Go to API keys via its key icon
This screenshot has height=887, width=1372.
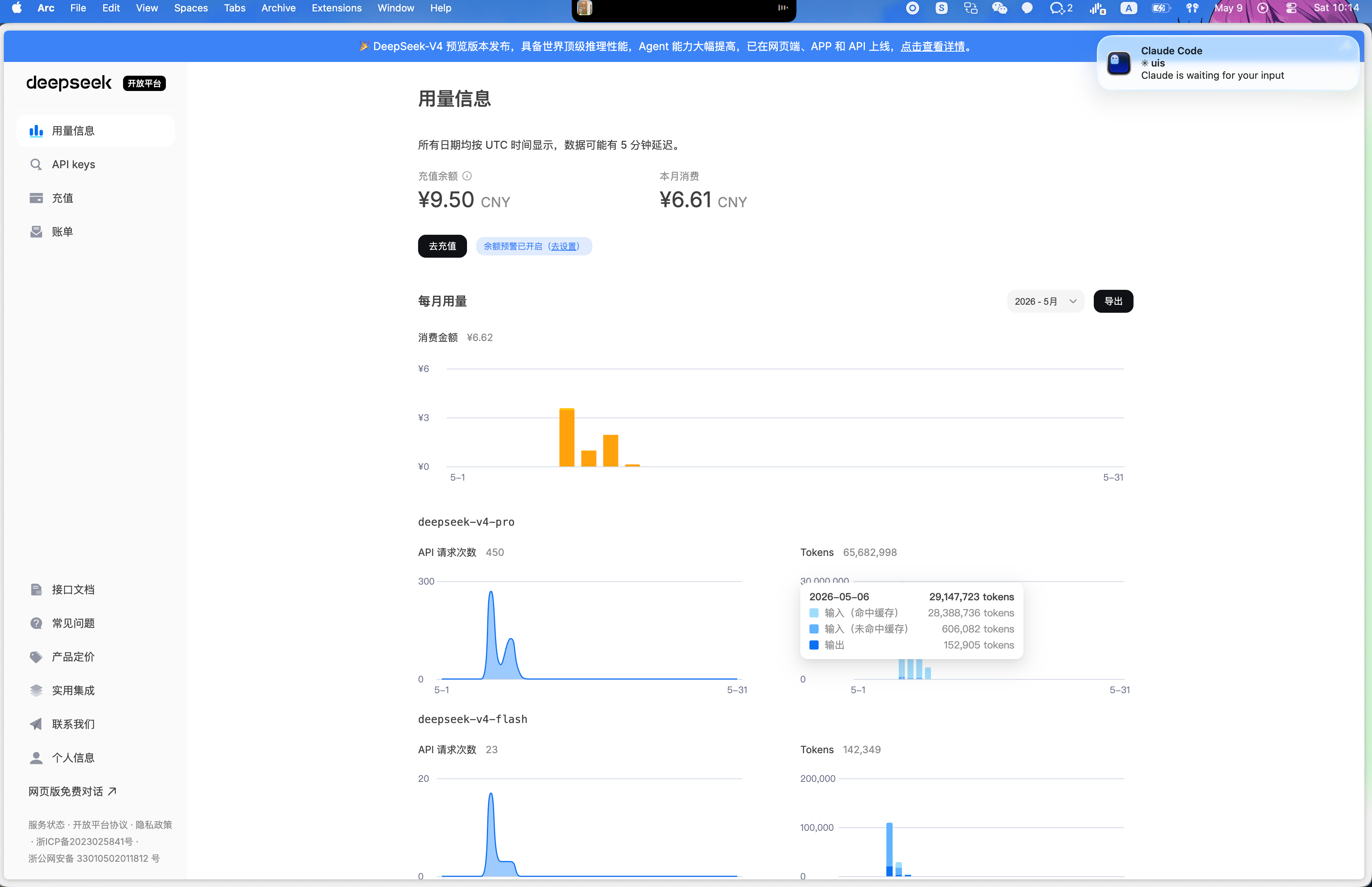[36, 165]
